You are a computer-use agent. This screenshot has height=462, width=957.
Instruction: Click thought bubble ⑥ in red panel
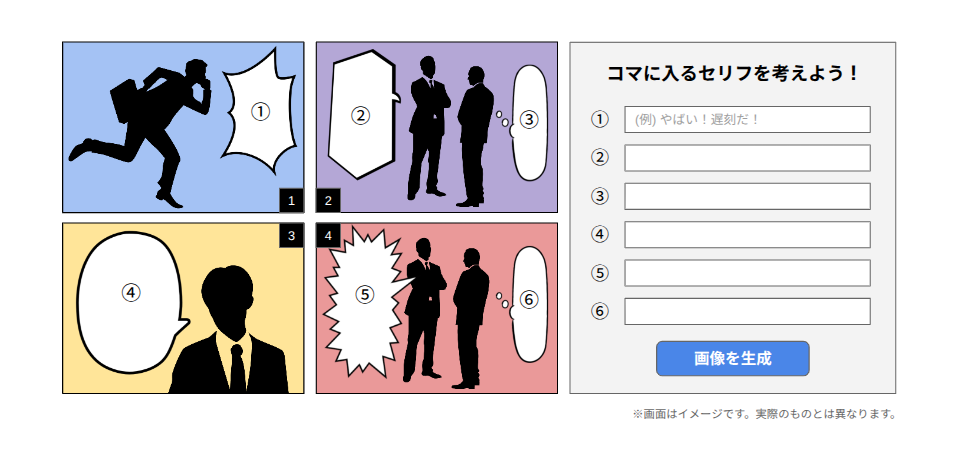[x=528, y=304]
